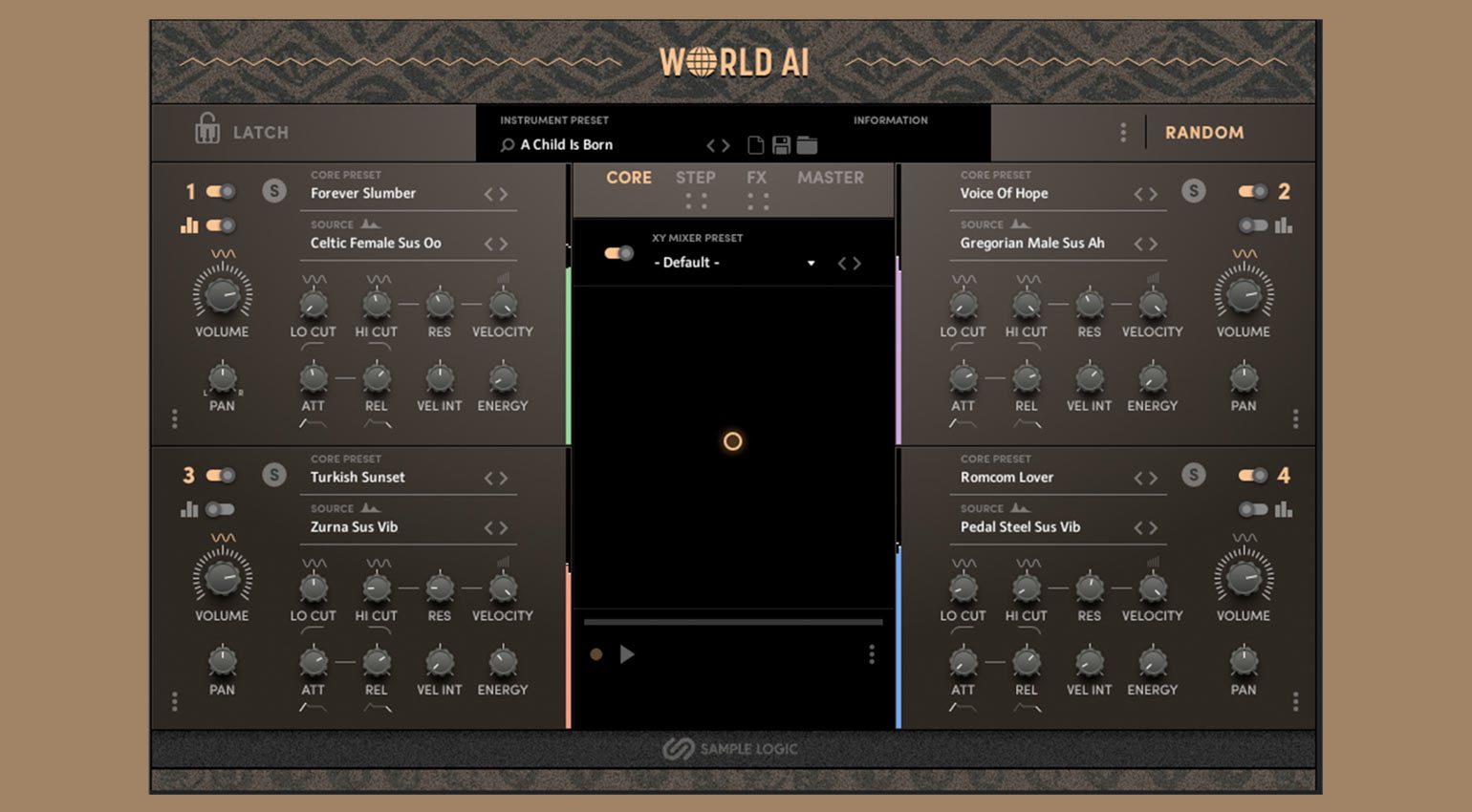Screen dimensions: 1472x812
Task: Click the step bars icon in core 3
Action: point(189,509)
